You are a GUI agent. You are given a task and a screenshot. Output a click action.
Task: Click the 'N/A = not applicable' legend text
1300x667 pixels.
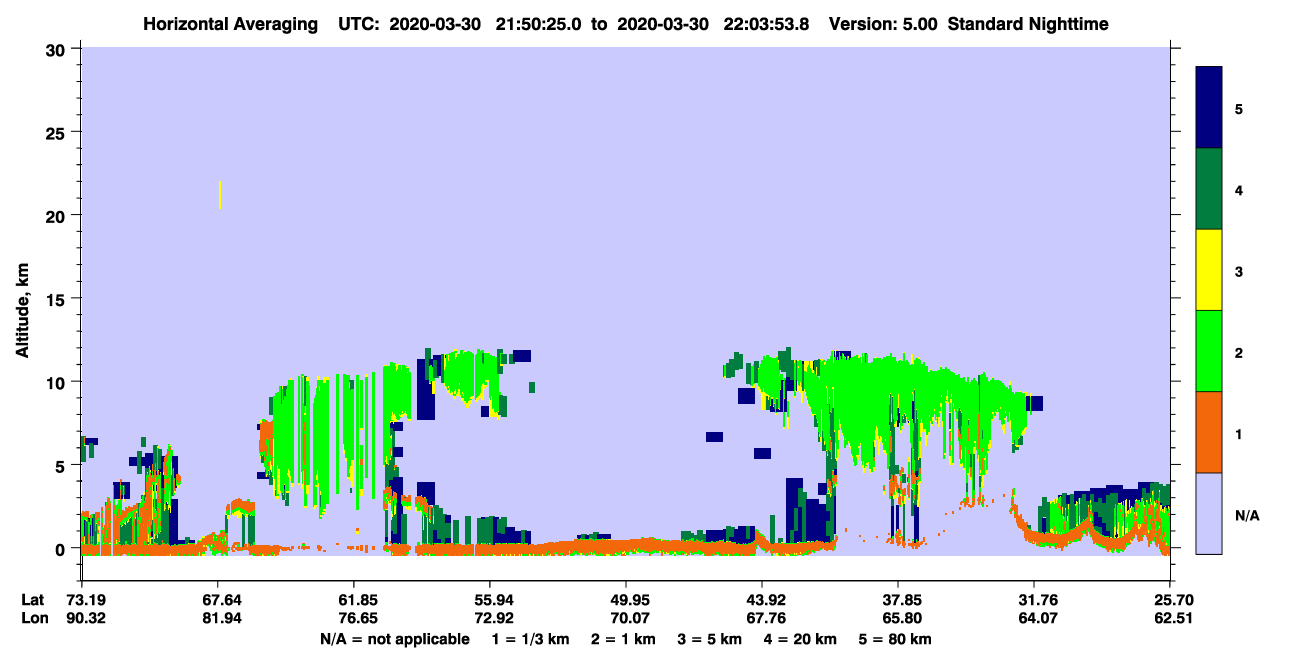(x=395, y=639)
